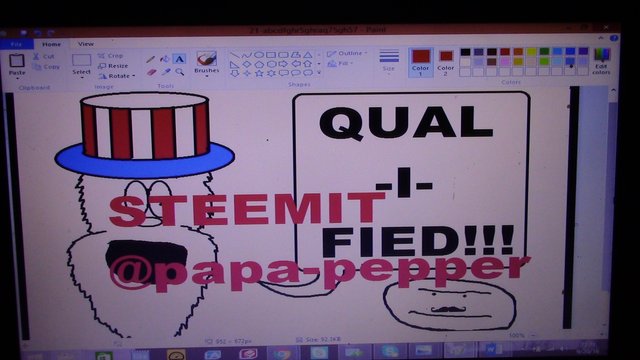Click the Select rectangle icon
The height and width of the screenshot is (360, 640).
click(81, 60)
